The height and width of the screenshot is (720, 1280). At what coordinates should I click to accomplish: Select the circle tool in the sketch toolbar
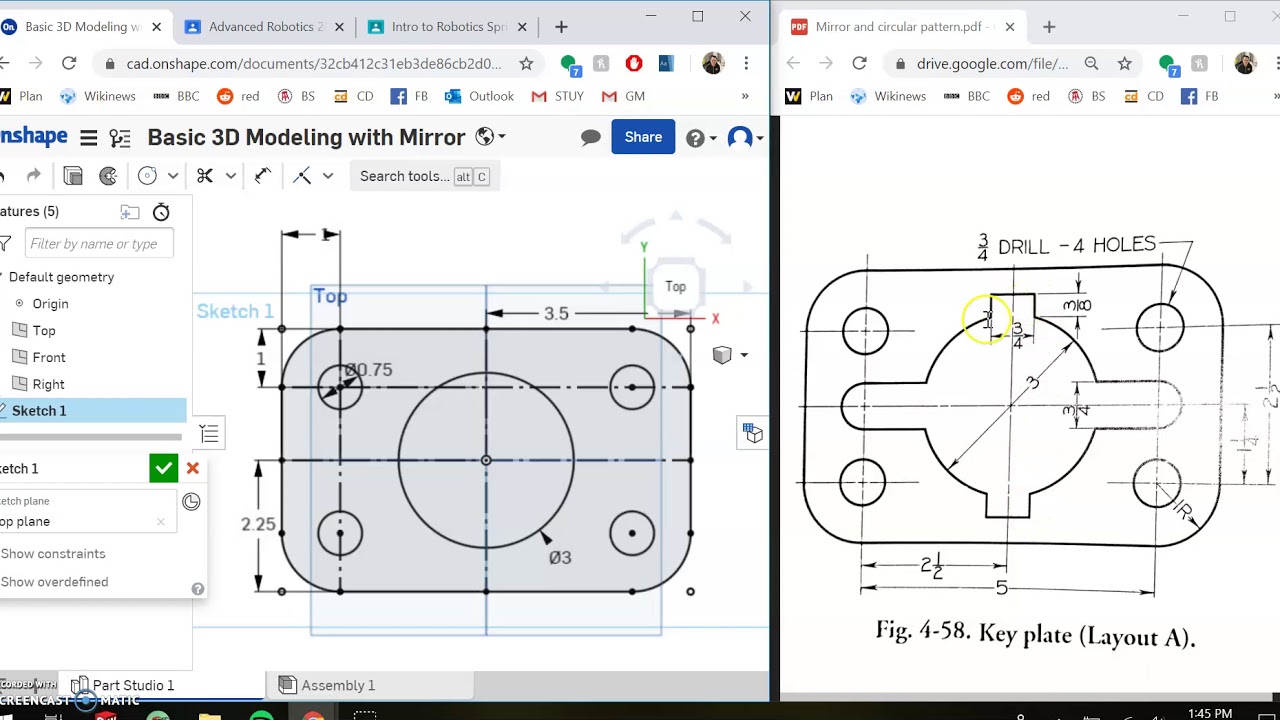(148, 176)
